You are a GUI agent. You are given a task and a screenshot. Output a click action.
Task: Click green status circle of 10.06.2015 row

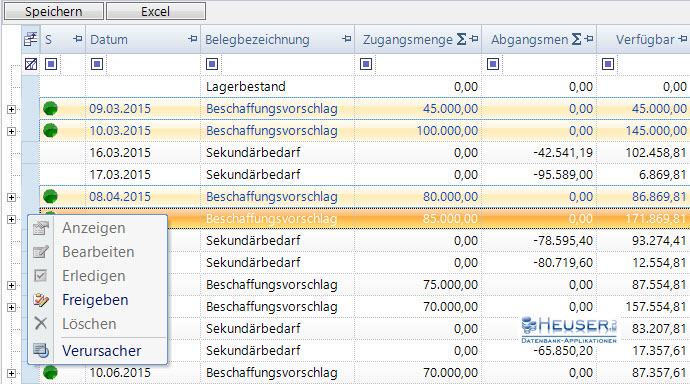51,372
